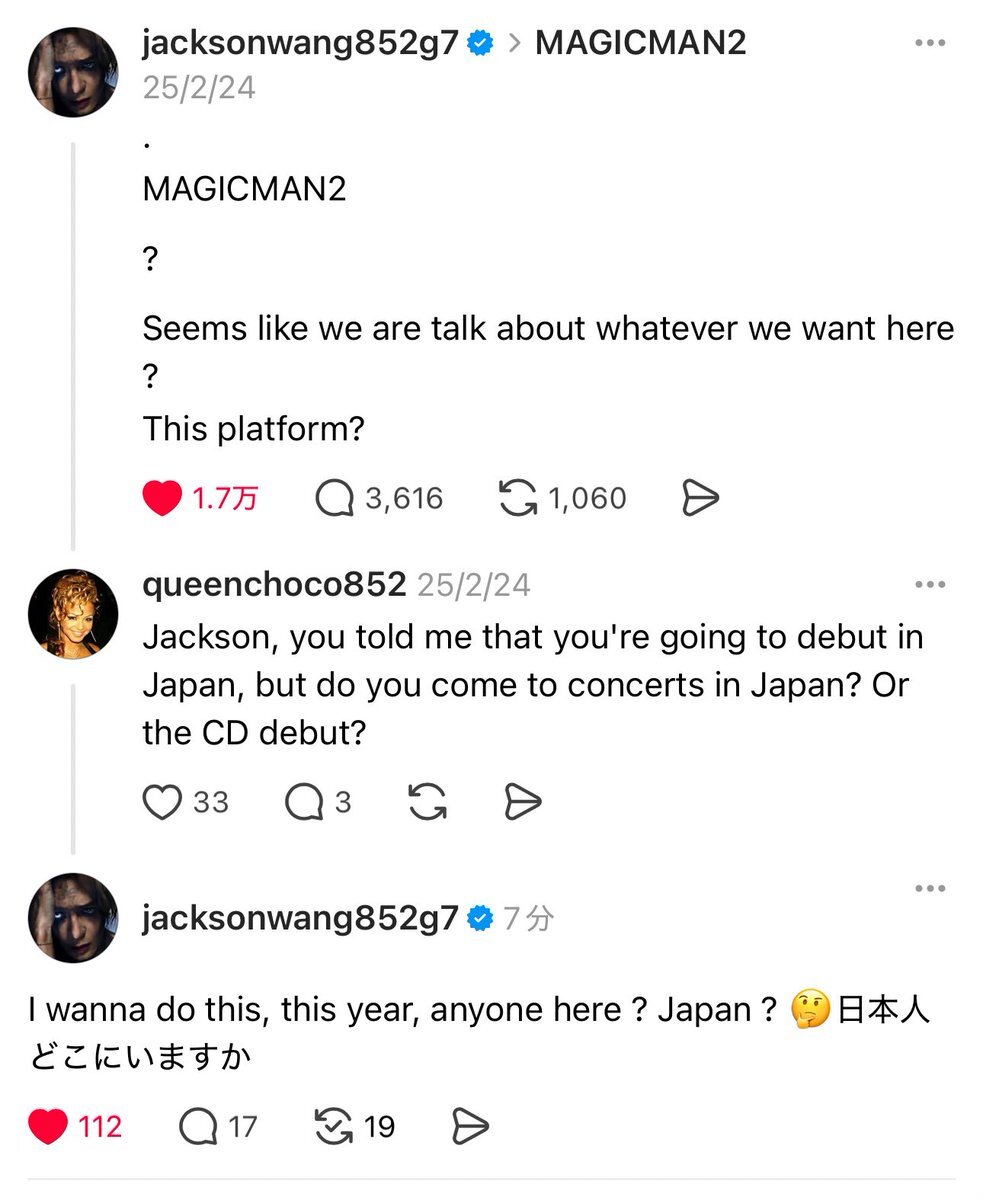View jacksonwang852g7 avatar on the top post
The image size is (983, 1200).
coord(72,72)
